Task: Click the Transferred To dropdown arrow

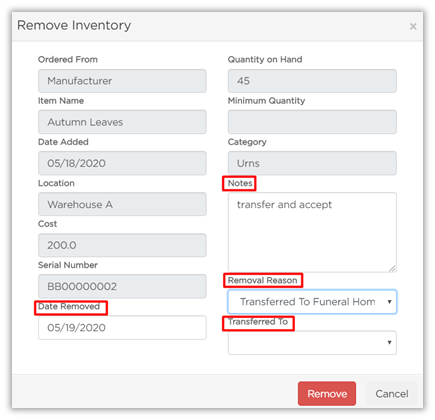Action: 389,343
